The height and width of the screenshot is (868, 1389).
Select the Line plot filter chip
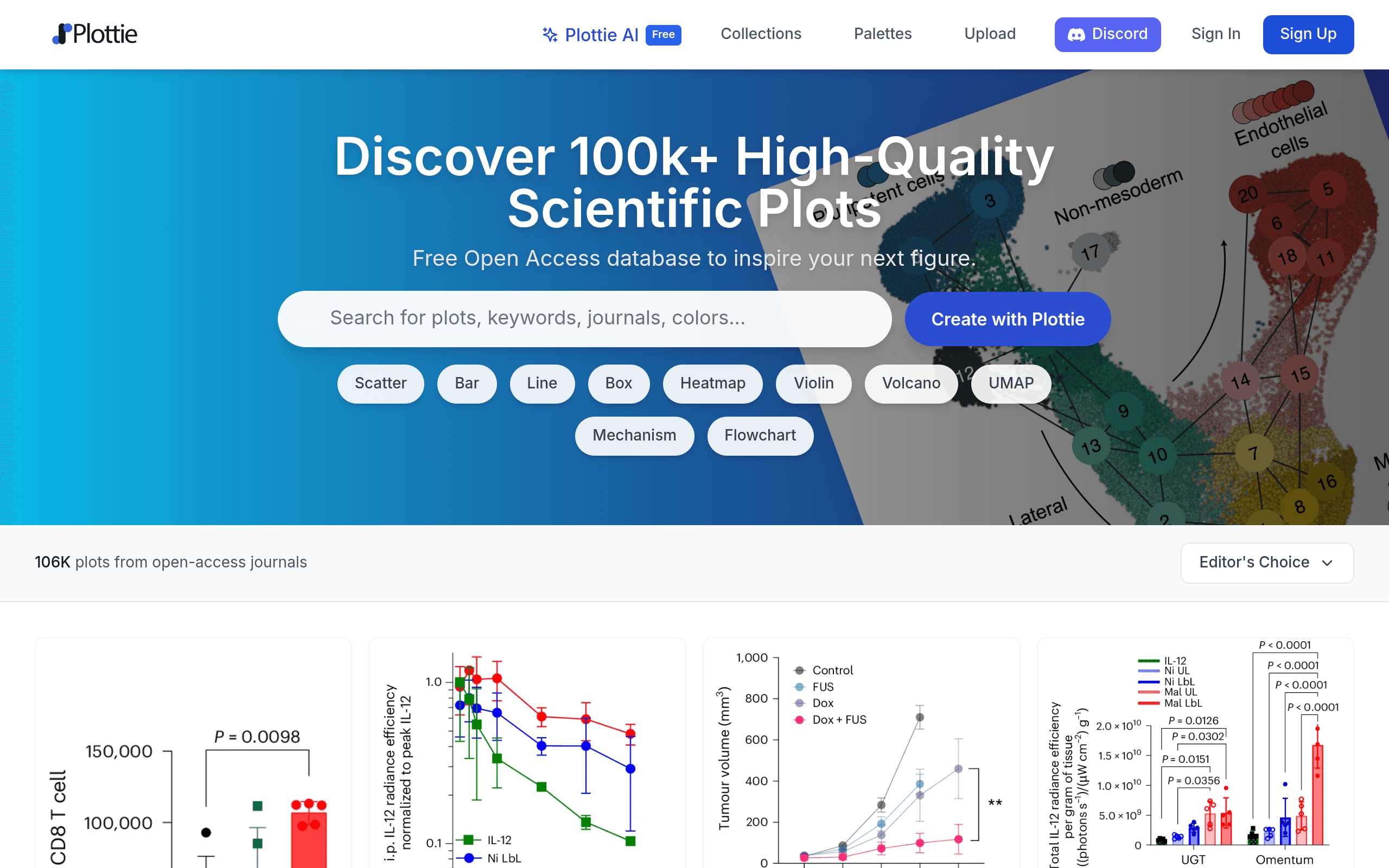tap(542, 384)
